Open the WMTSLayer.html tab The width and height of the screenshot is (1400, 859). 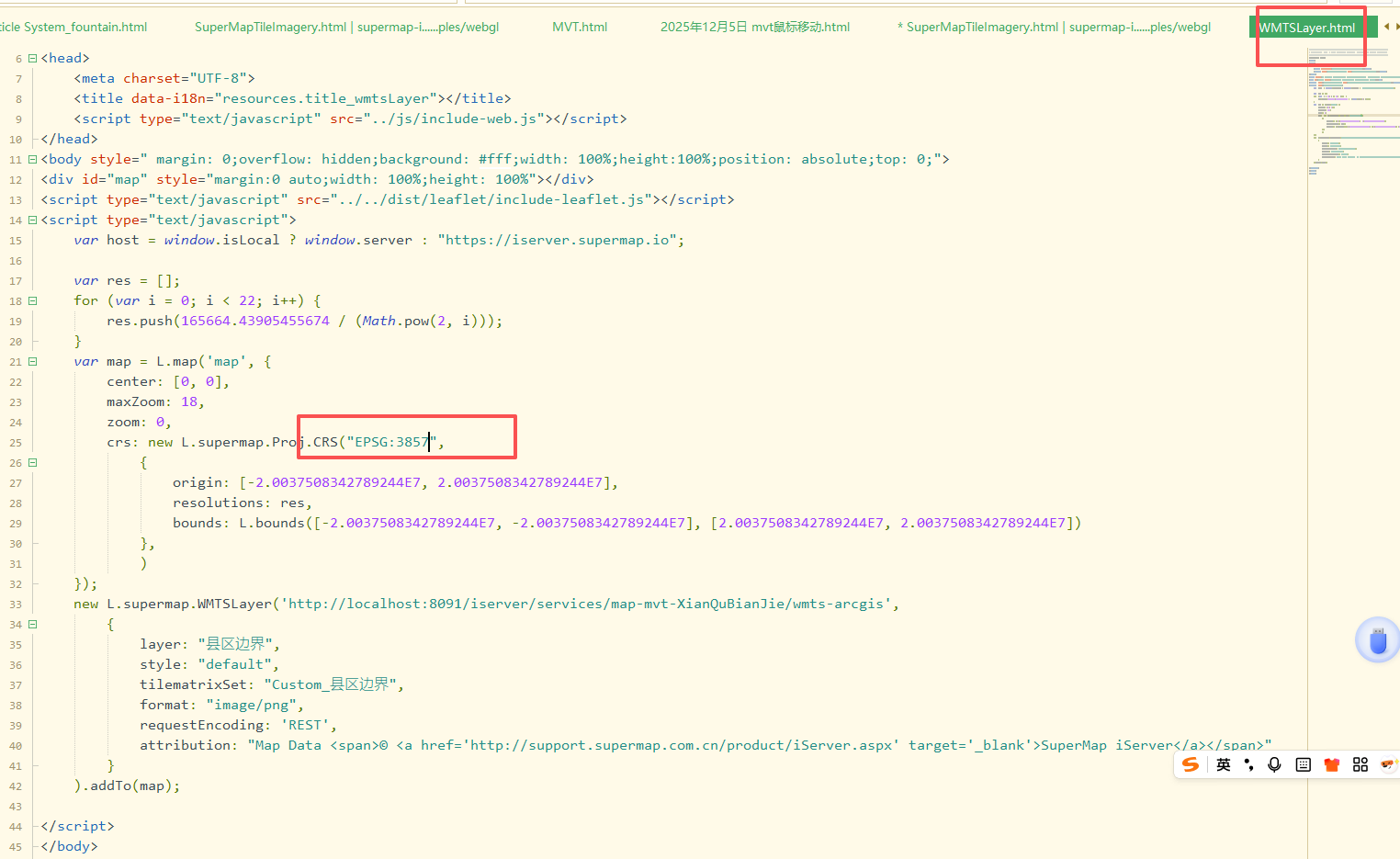(x=1306, y=28)
